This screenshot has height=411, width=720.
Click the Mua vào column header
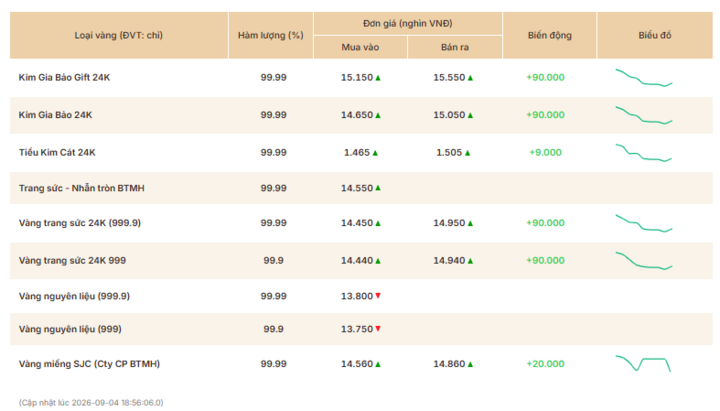pyautogui.click(x=360, y=47)
